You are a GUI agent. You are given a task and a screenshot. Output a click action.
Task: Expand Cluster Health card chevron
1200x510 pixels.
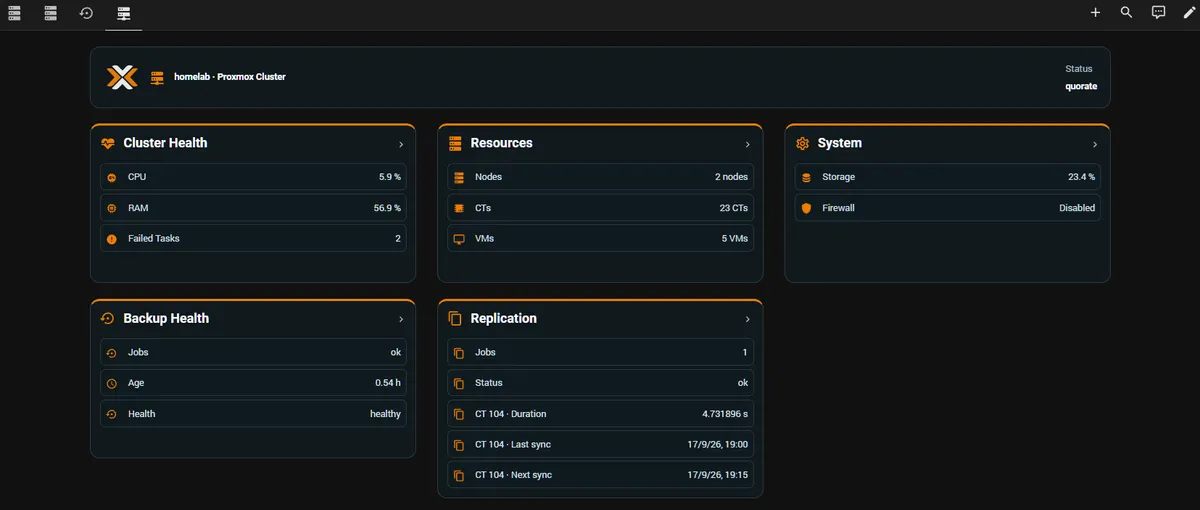[x=401, y=144]
